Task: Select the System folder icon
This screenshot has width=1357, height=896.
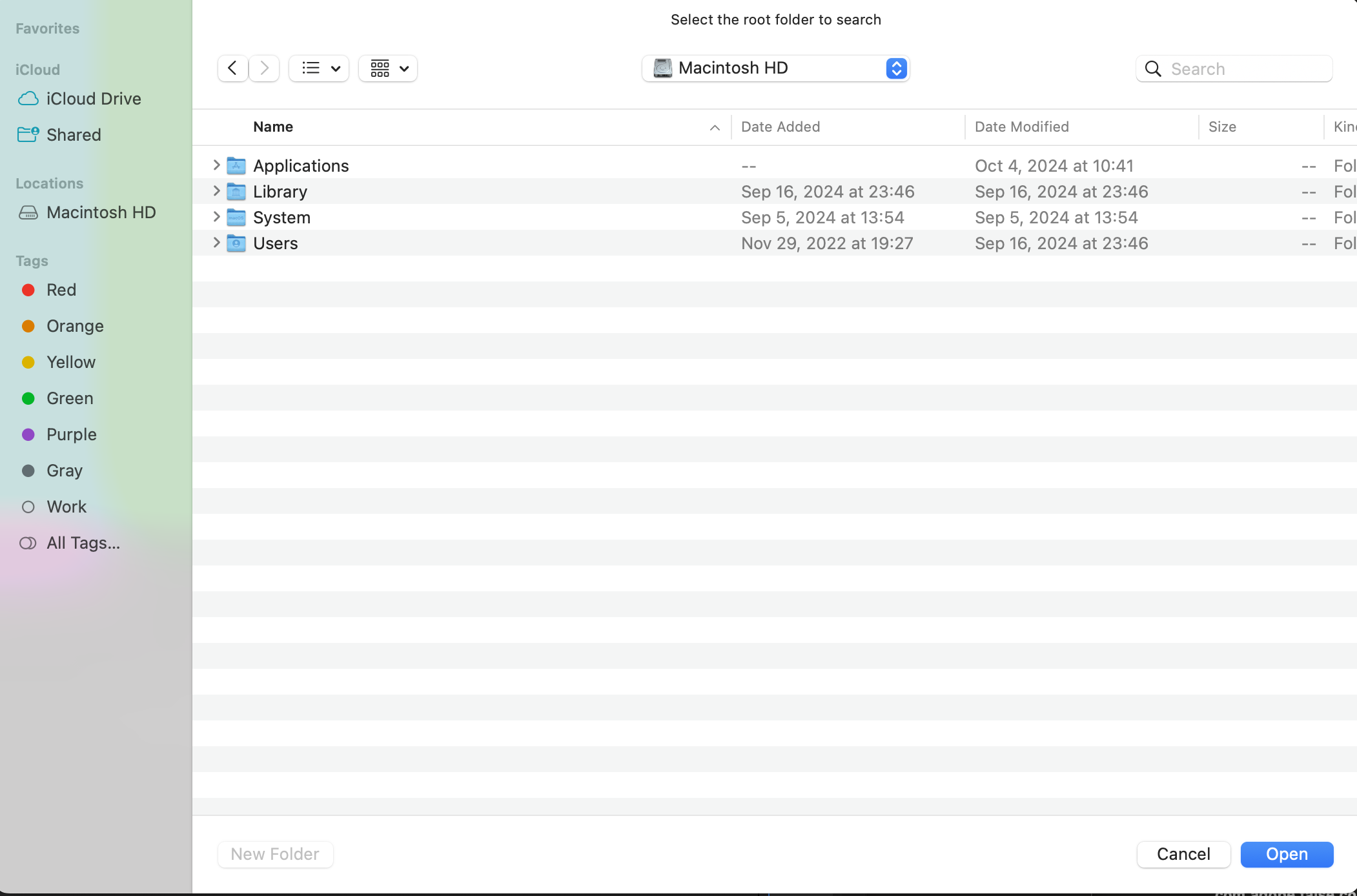Action: 236,218
